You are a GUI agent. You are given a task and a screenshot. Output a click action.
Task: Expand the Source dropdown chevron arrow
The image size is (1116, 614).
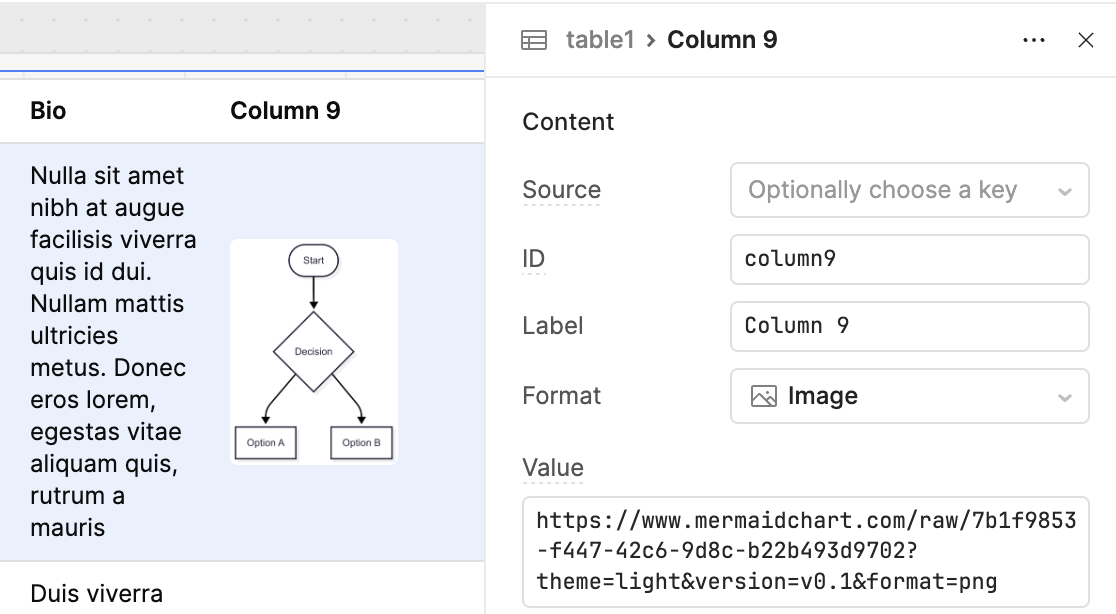(1065, 191)
